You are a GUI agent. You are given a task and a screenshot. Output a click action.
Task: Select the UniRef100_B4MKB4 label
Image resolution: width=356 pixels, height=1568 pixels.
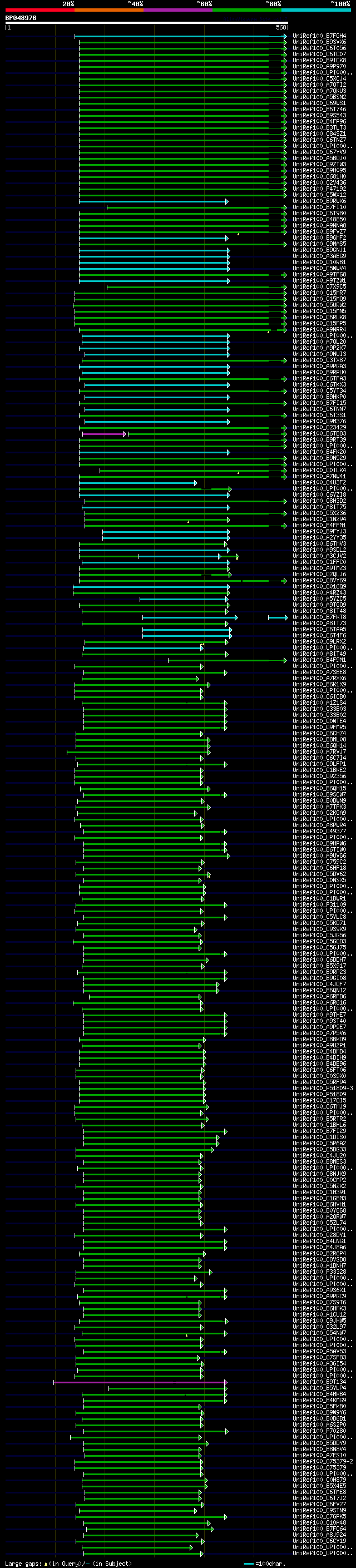[319, 1394]
